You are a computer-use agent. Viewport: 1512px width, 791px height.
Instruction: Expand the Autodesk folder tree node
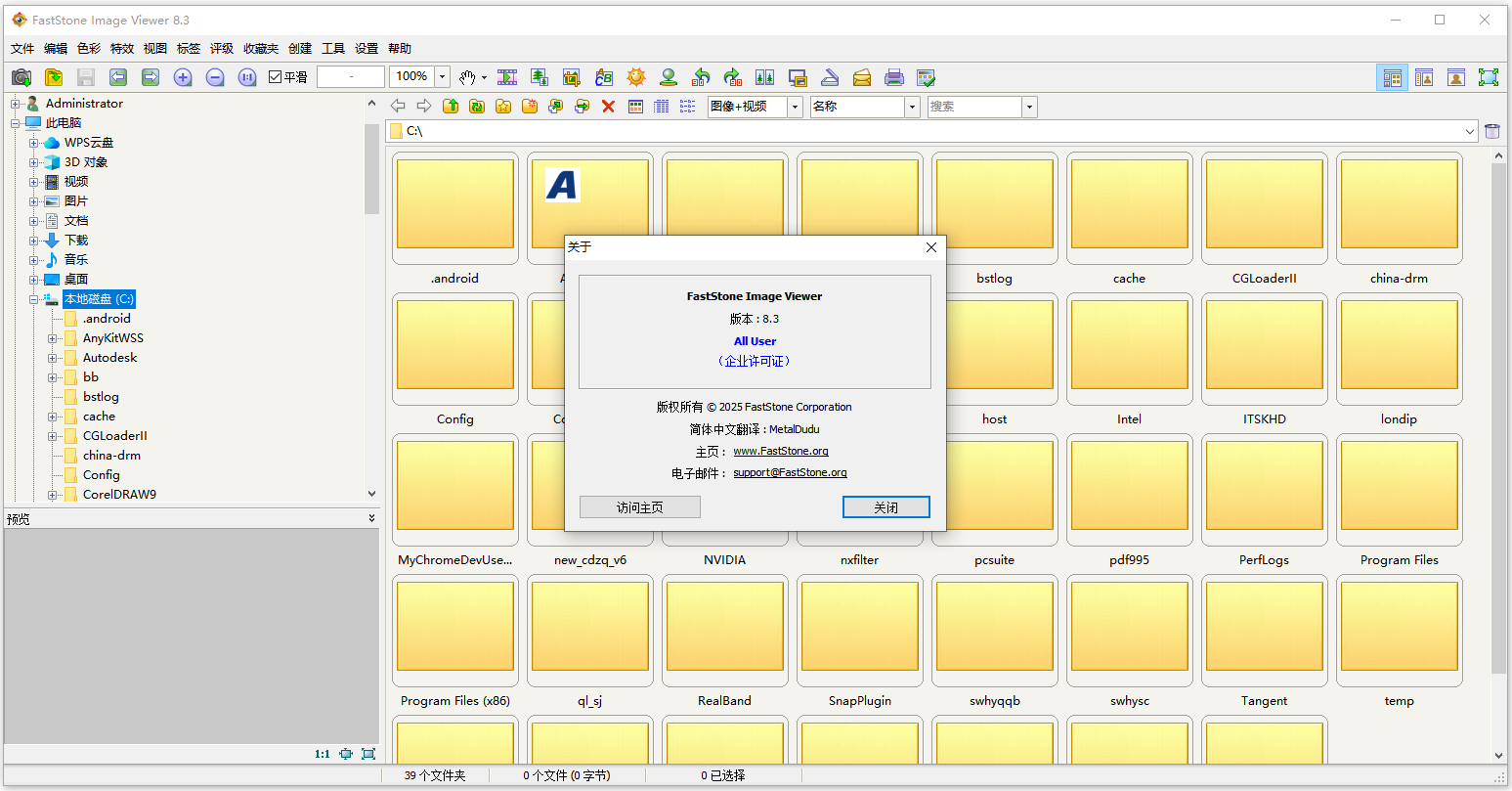[x=53, y=358]
